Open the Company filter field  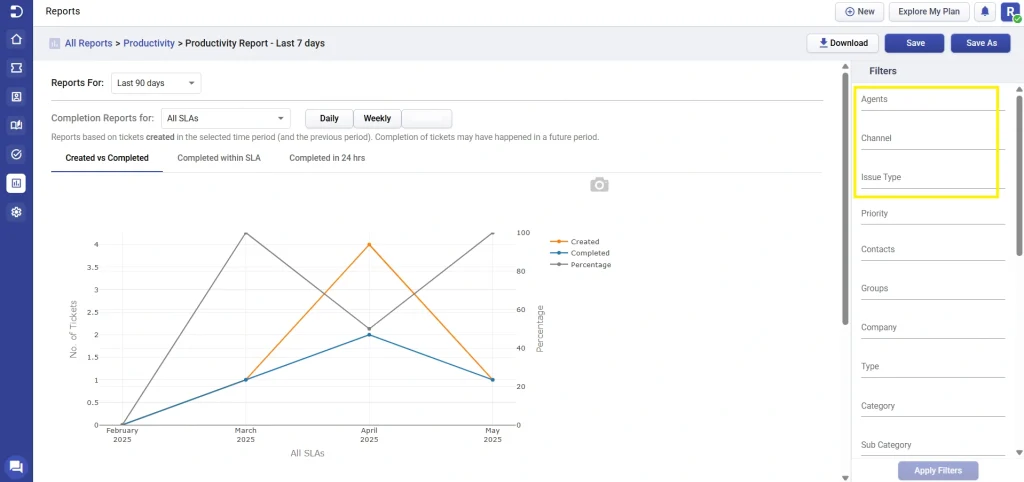pyautogui.click(x=933, y=329)
